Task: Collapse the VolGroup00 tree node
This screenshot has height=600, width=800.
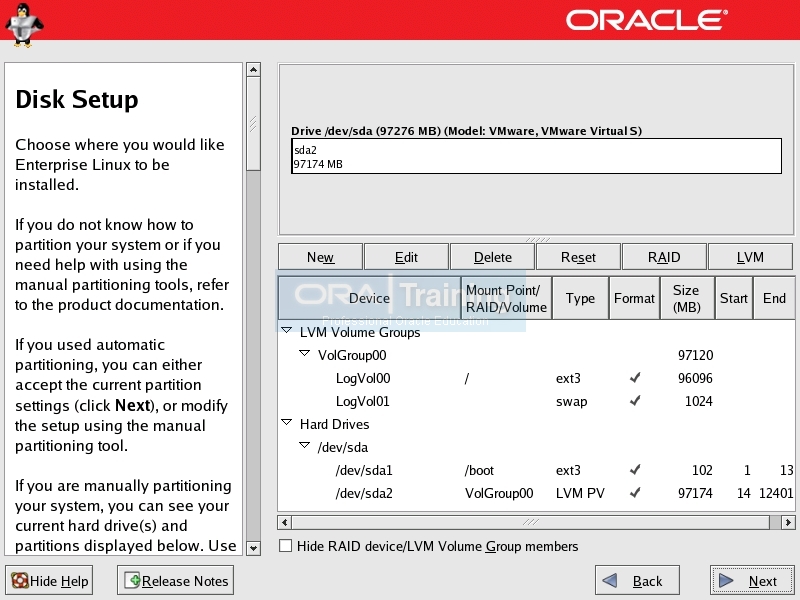Action: coord(305,353)
